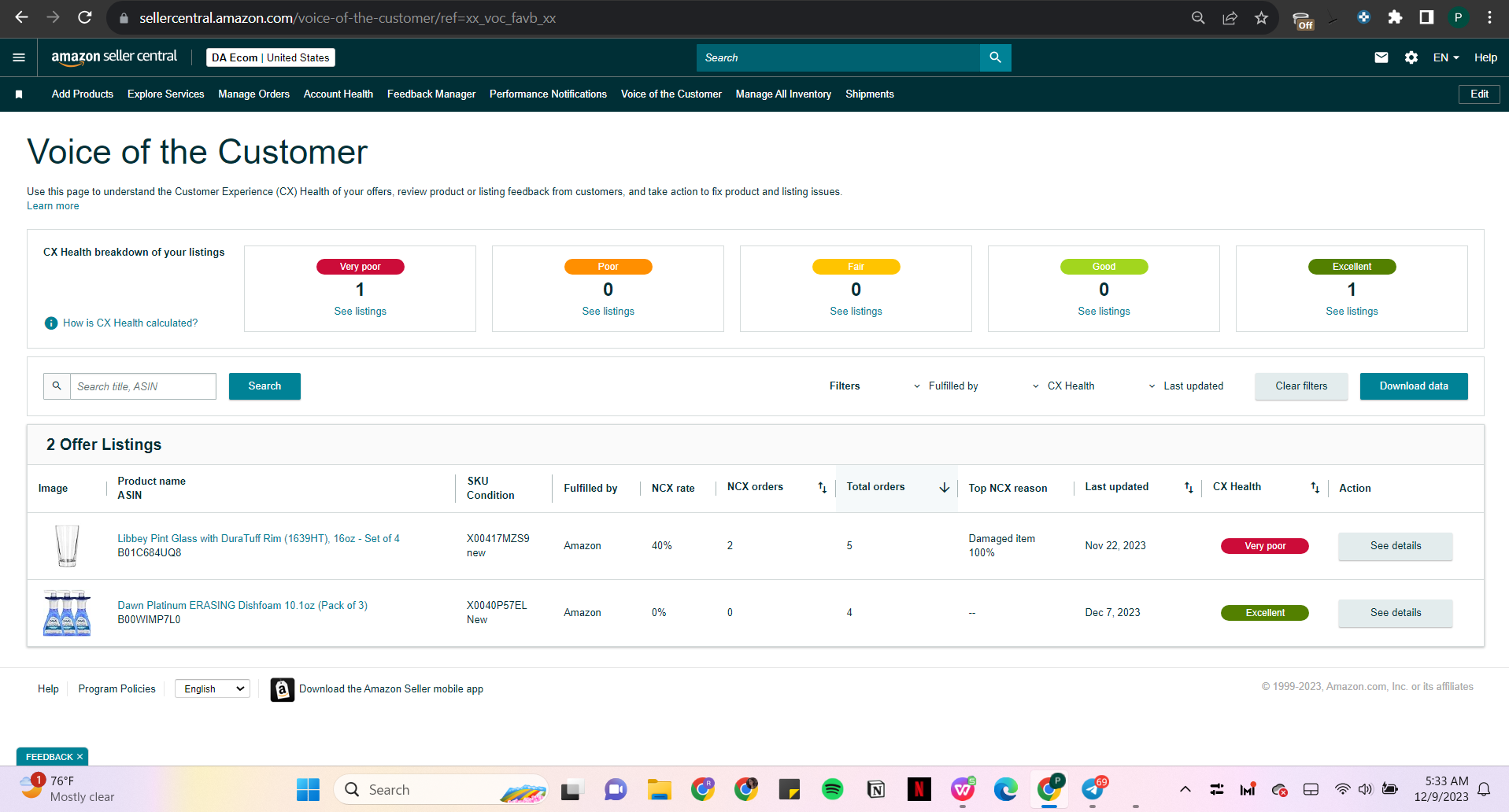This screenshot has width=1509, height=812.
Task: Click the Help link in the header
Action: (1485, 57)
